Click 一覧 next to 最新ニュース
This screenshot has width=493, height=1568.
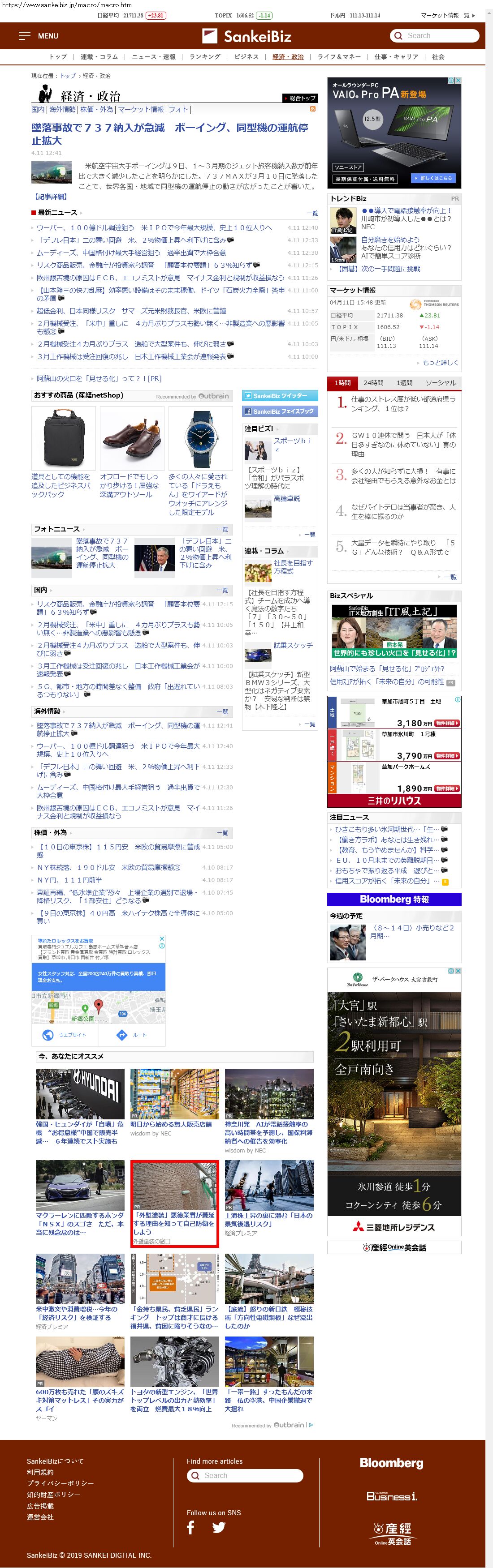point(312,213)
